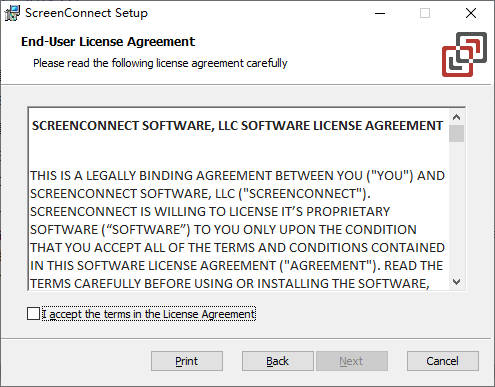Click the installer icon in the title bar
495x387 pixels.
click(12, 13)
